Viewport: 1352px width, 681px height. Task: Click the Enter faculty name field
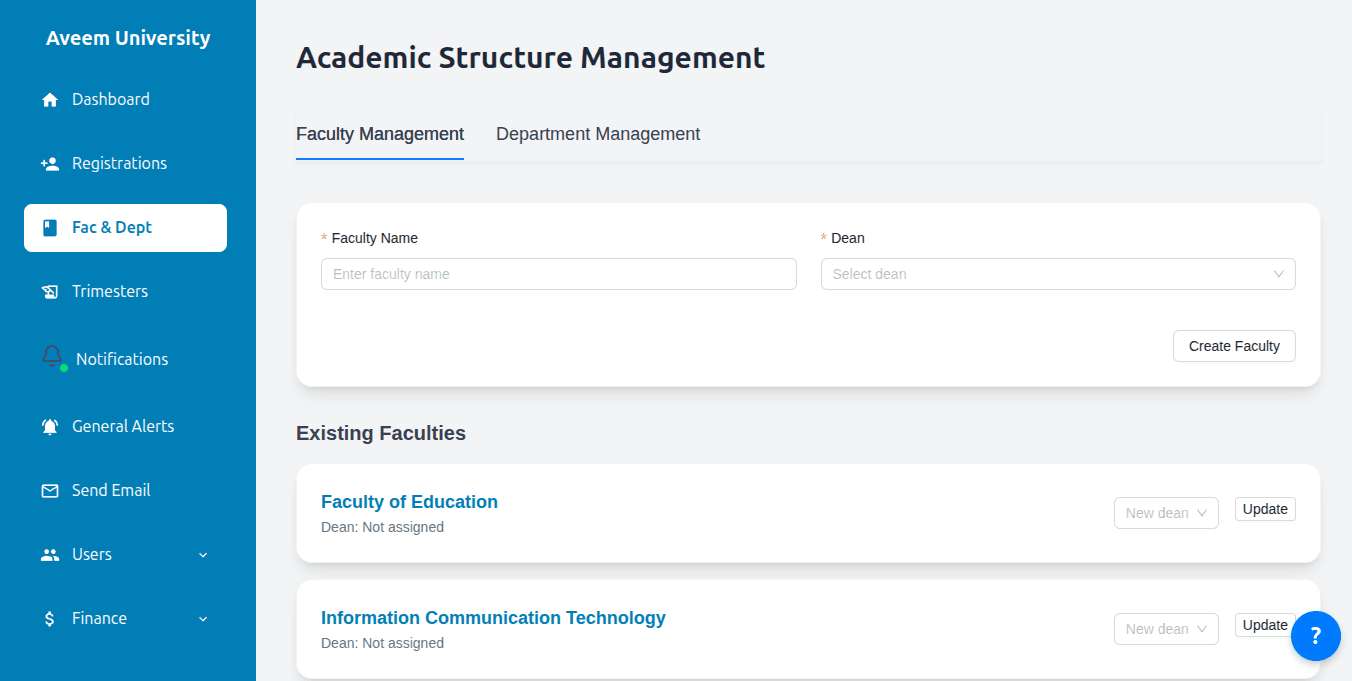(558, 273)
